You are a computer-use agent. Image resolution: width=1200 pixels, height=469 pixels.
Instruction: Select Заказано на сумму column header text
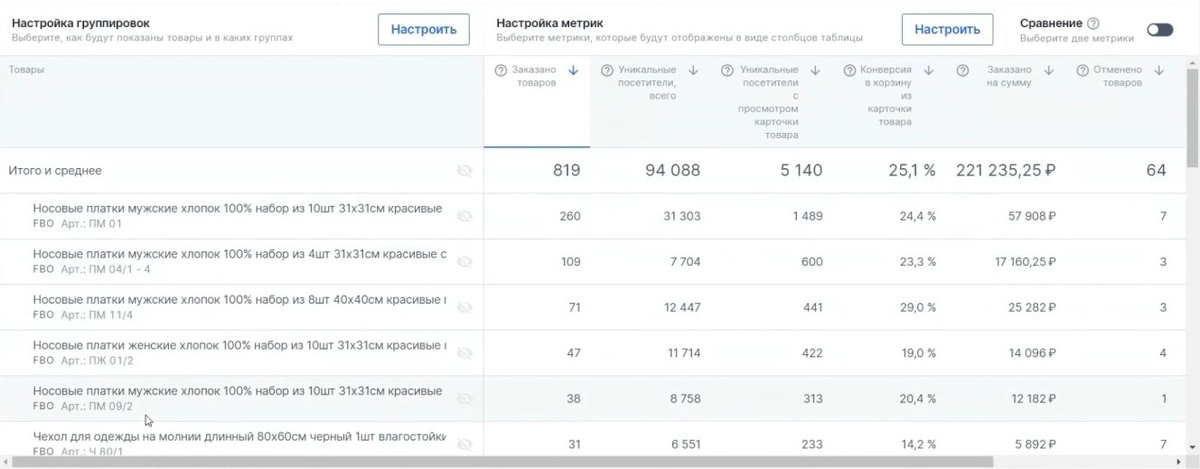(1009, 76)
